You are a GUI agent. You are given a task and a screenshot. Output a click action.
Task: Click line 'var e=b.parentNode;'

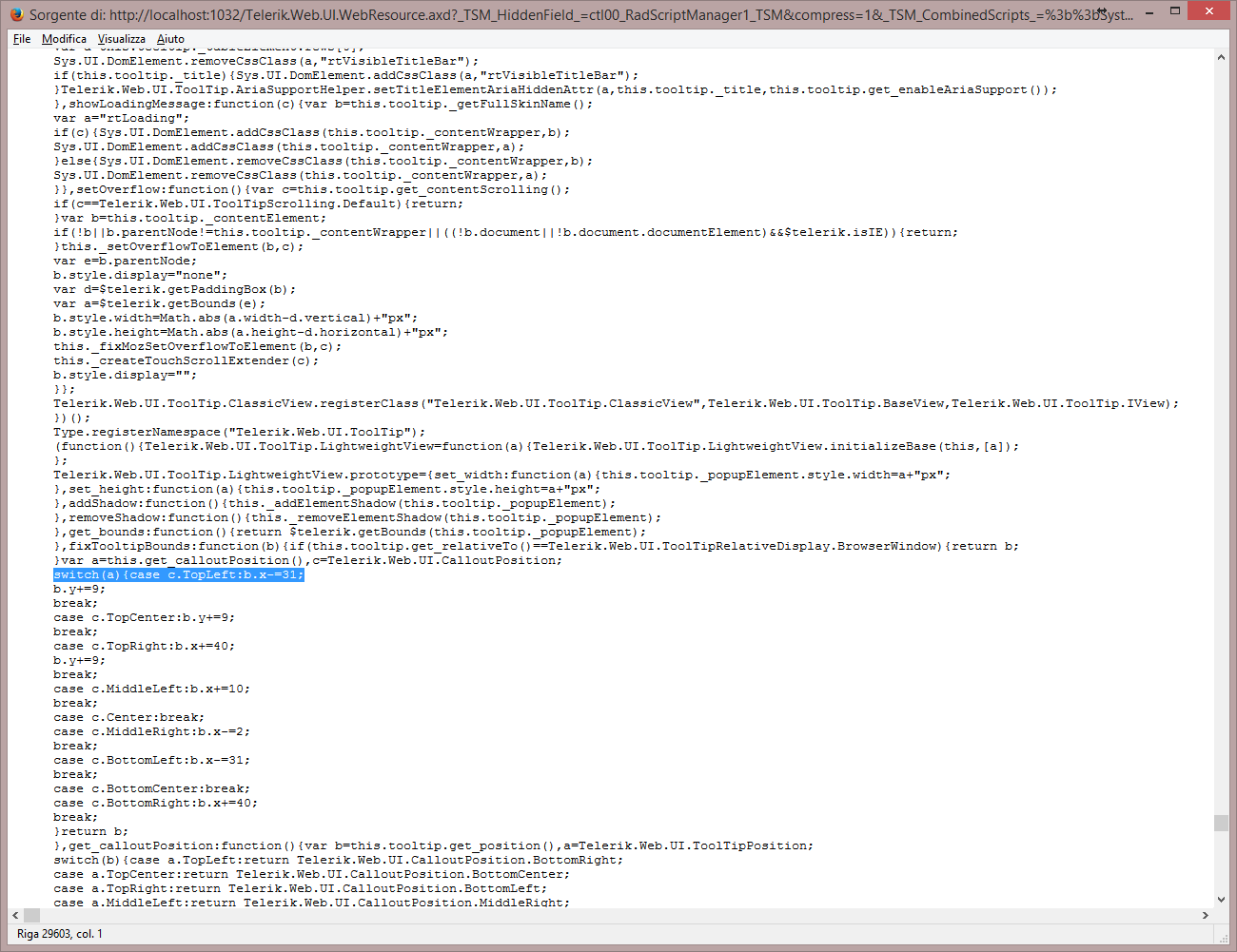pos(125,262)
